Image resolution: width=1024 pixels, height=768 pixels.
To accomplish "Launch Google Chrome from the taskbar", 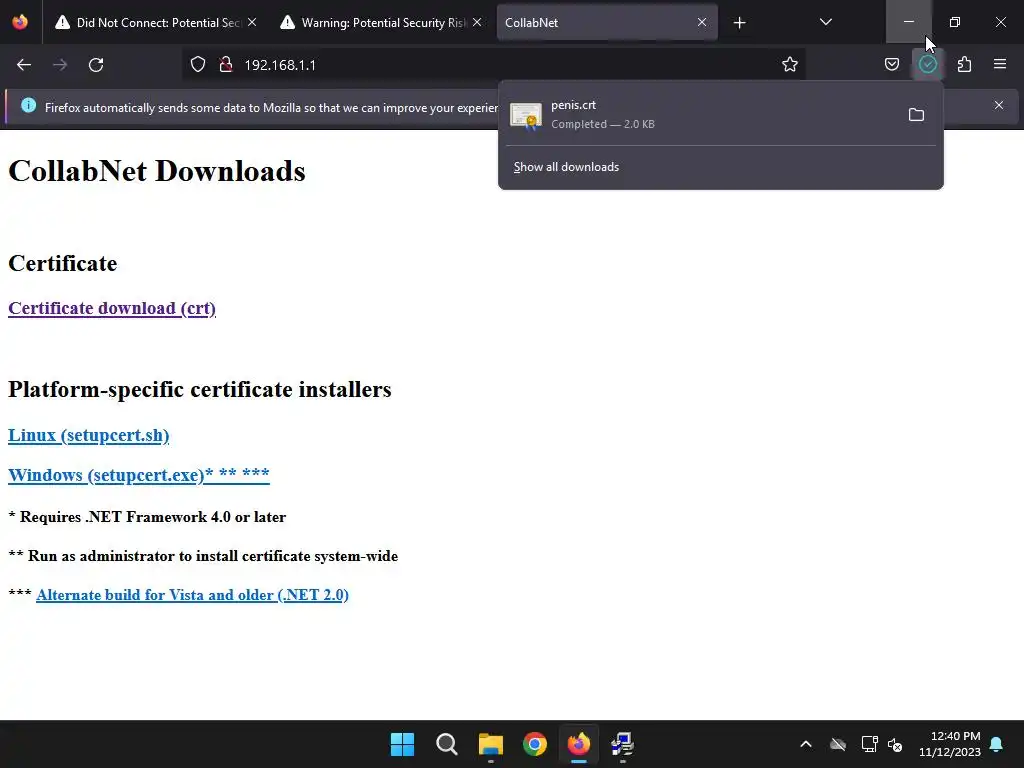I will pyautogui.click(x=534, y=744).
